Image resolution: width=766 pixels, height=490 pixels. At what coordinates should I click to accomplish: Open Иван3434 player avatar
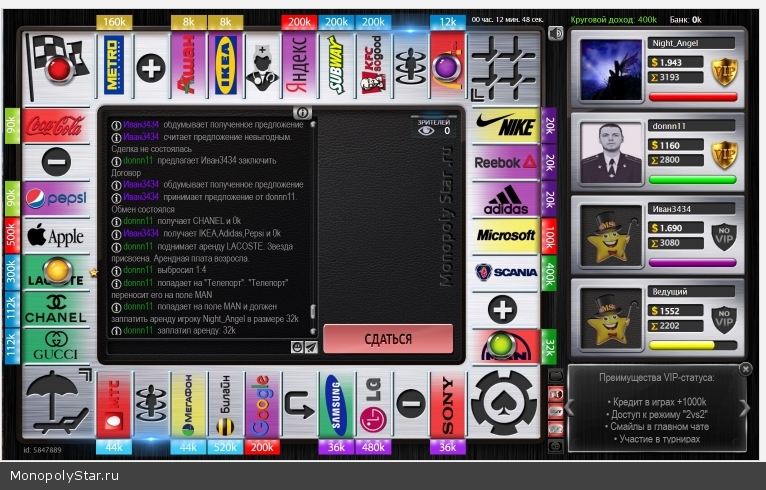pos(611,235)
